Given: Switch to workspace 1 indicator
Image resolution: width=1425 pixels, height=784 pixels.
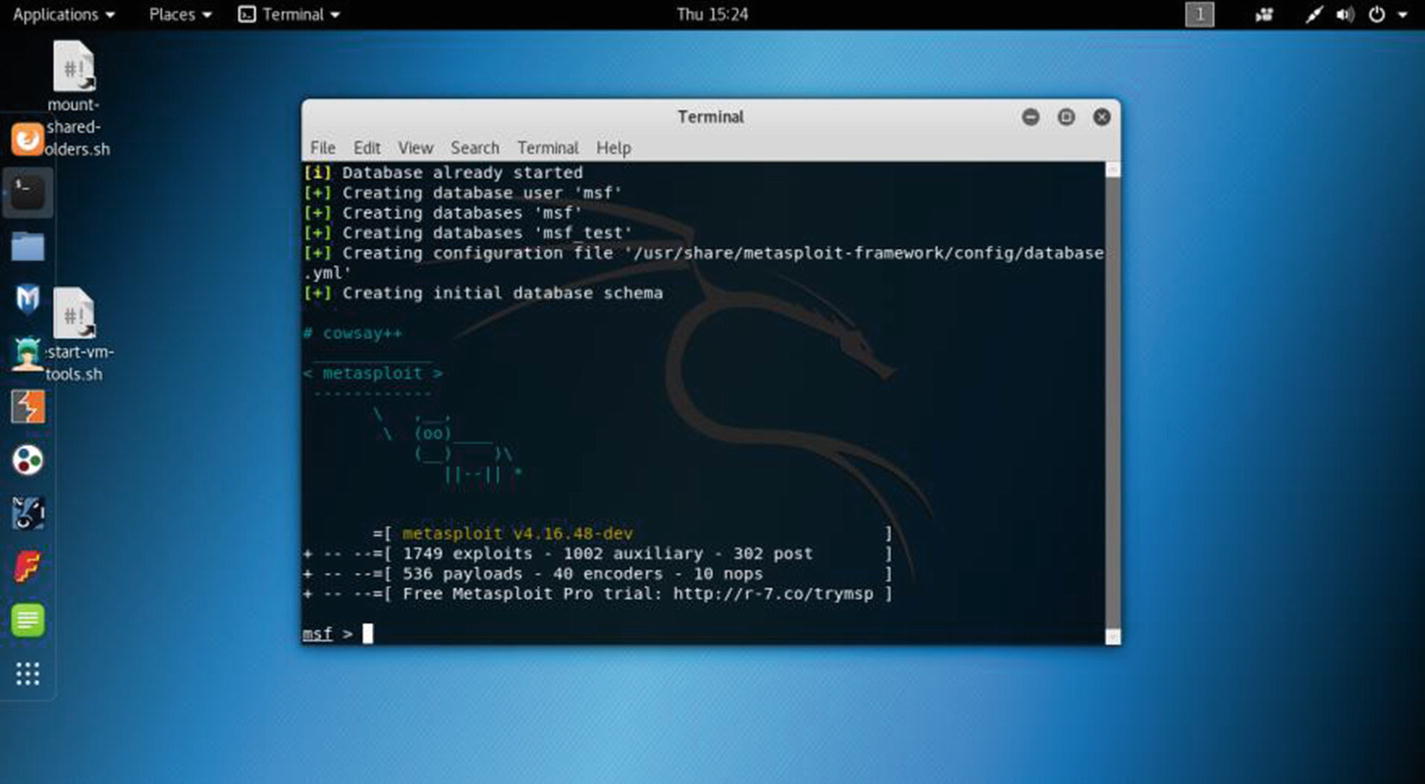Looking at the screenshot, I should coord(1200,15).
